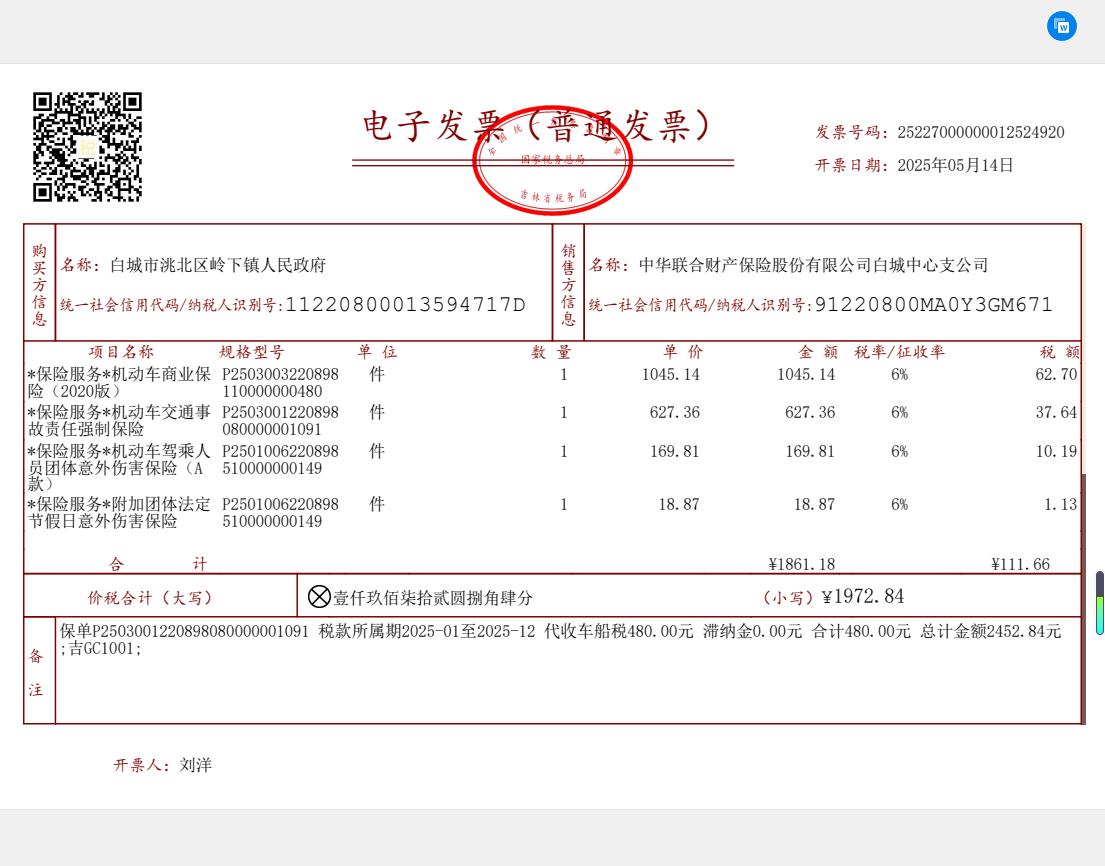Click seller name 中华联合财产保险股份有限公司白城中心支公司
The width and height of the screenshot is (1105, 866).
pyautogui.click(x=813, y=265)
